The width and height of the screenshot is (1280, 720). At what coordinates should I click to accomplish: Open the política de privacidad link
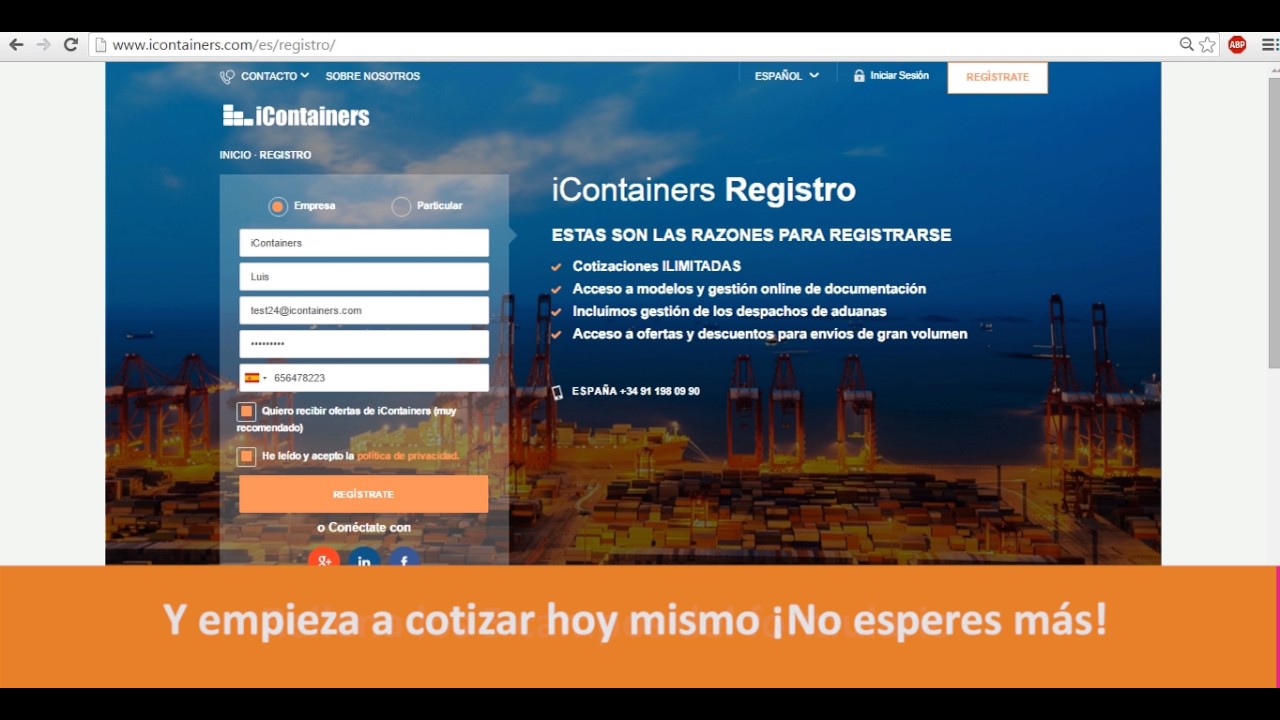pos(408,456)
